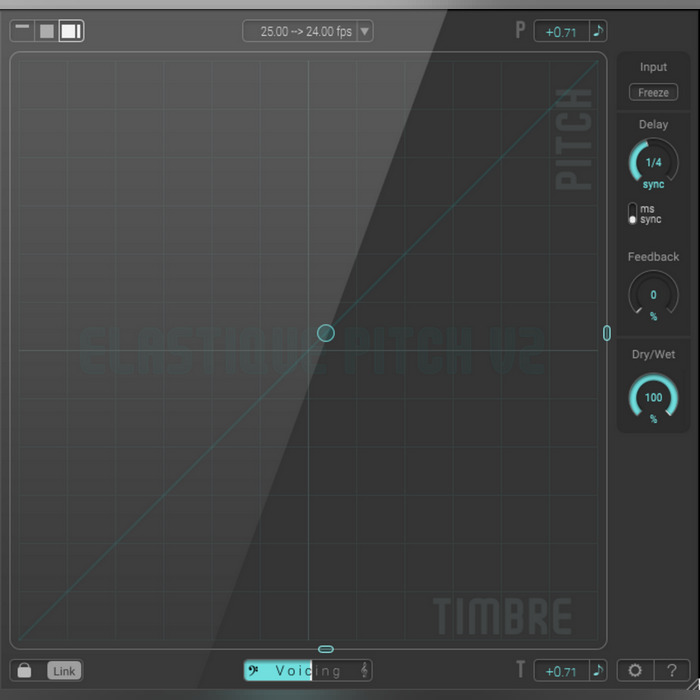700x700 pixels.
Task: Select the medium view size icon
Action: coord(46,31)
